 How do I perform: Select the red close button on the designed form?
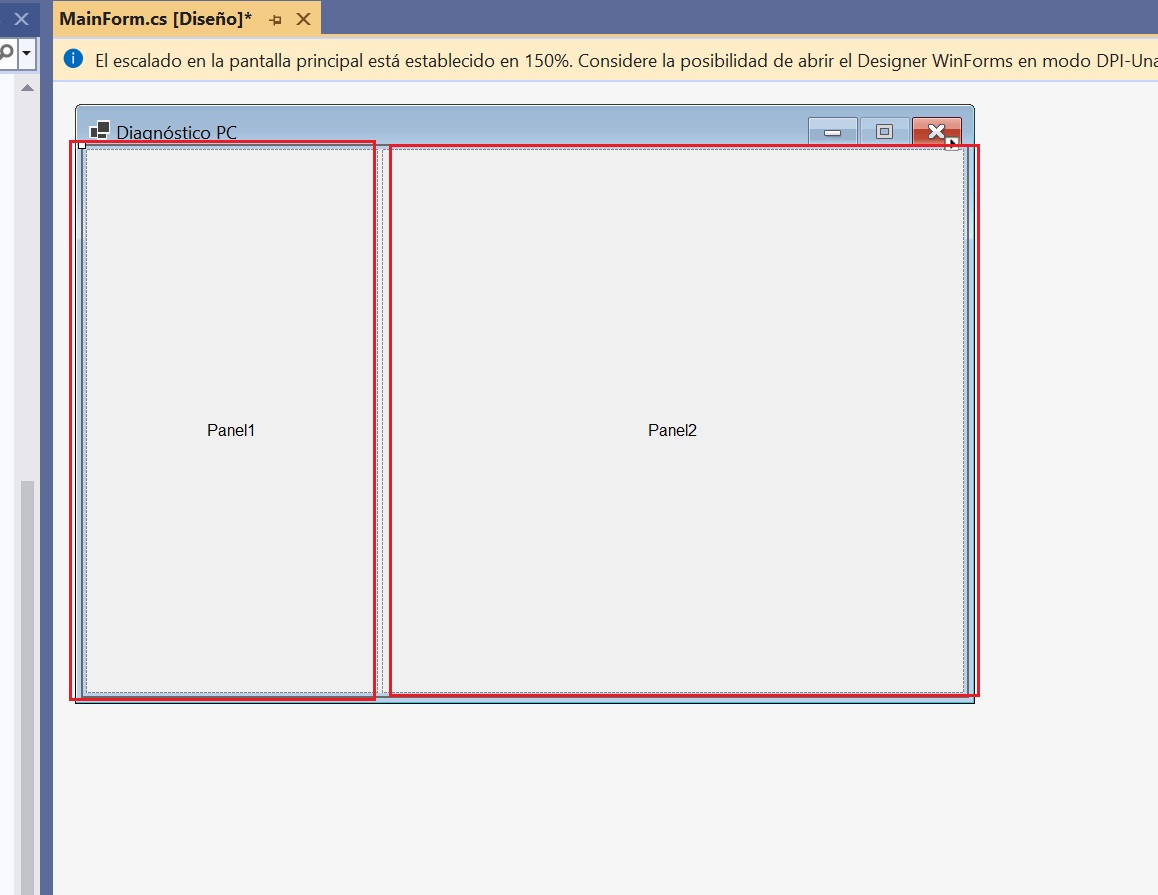point(936,130)
